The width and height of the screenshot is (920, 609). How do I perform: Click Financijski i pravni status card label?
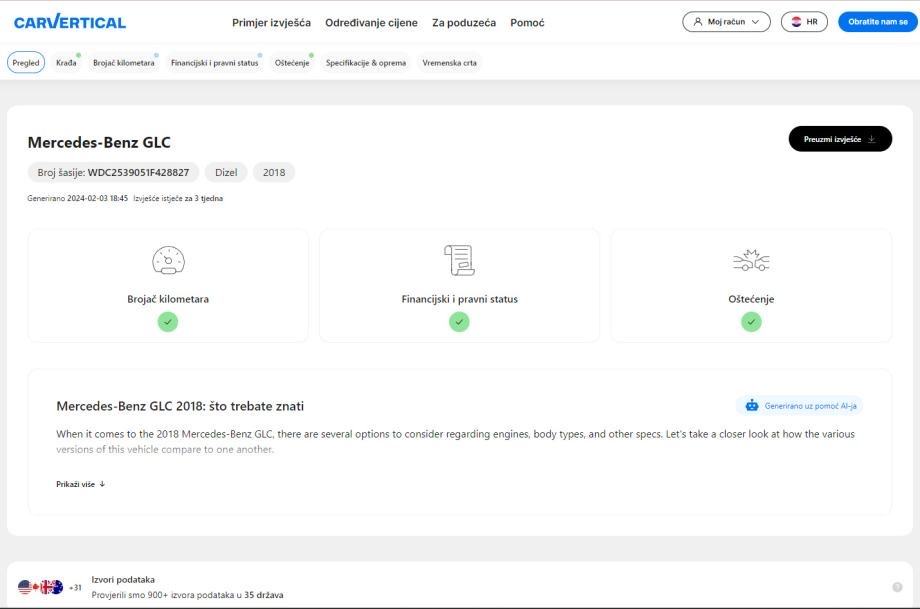(459, 299)
